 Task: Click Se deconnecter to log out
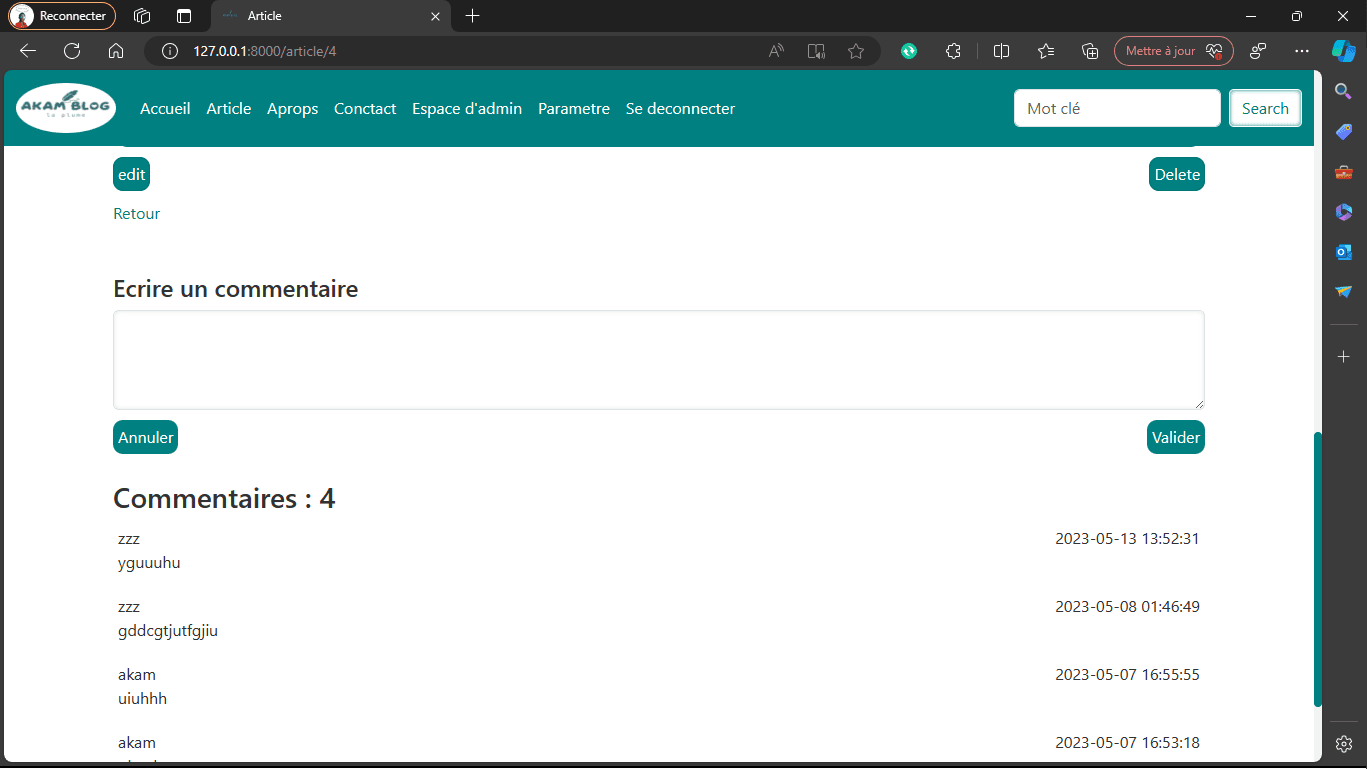coord(680,109)
